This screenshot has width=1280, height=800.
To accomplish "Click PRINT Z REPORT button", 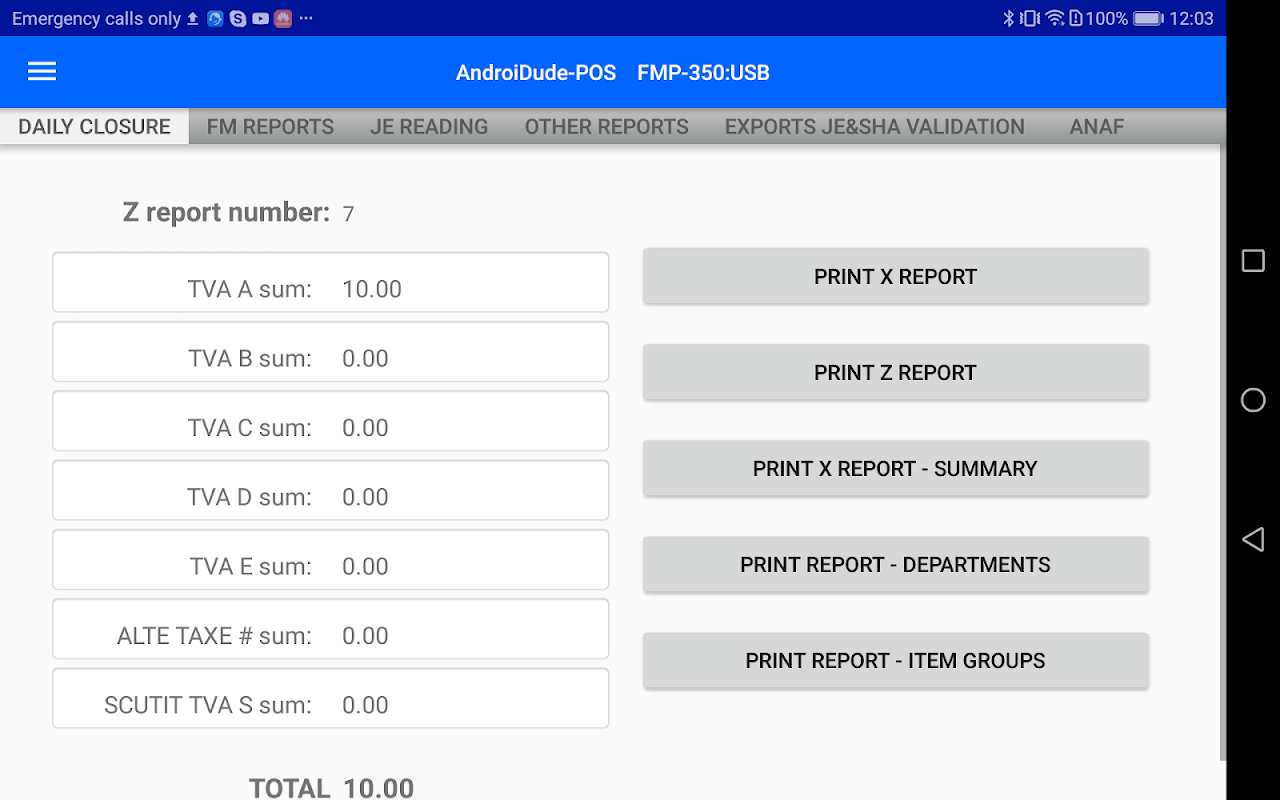I will 895,373.
